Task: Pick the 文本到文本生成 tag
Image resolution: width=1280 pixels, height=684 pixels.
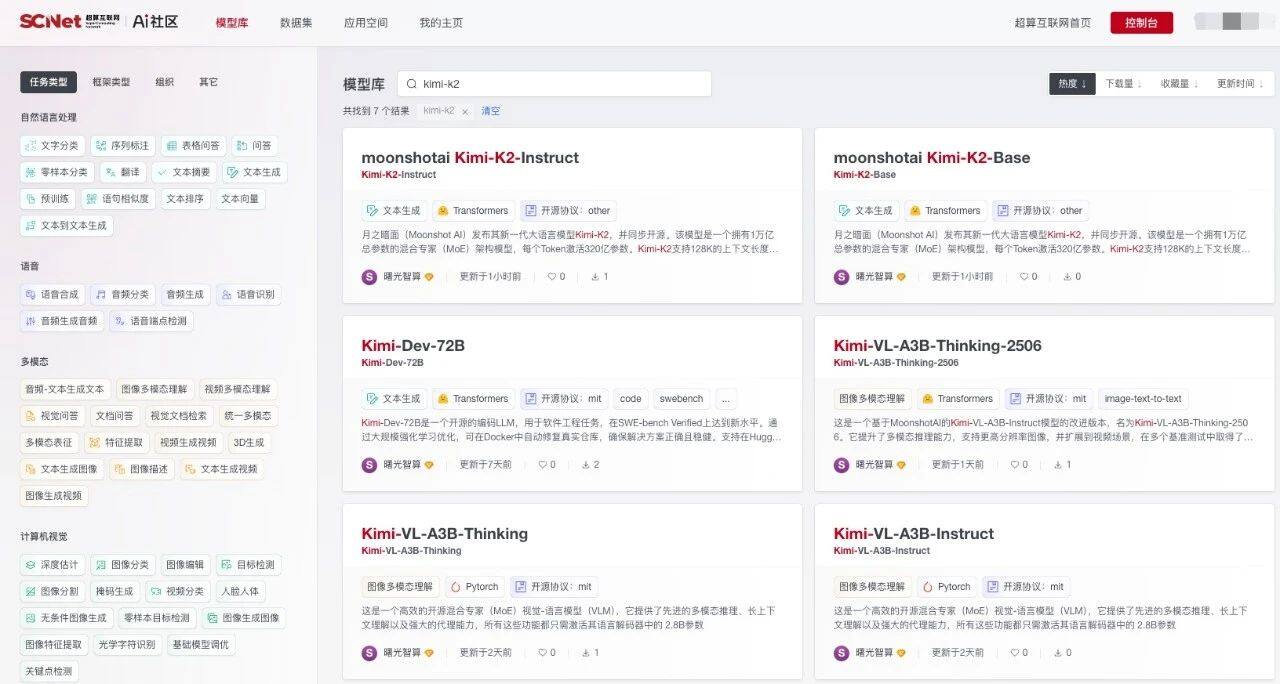Action: [x=66, y=226]
